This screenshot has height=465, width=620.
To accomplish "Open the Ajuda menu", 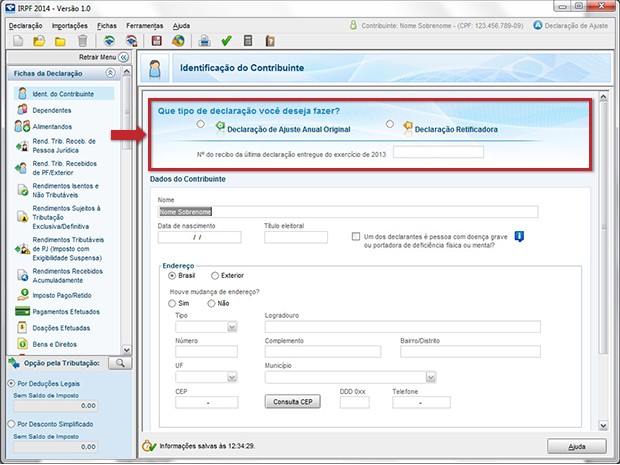I will (x=181, y=26).
